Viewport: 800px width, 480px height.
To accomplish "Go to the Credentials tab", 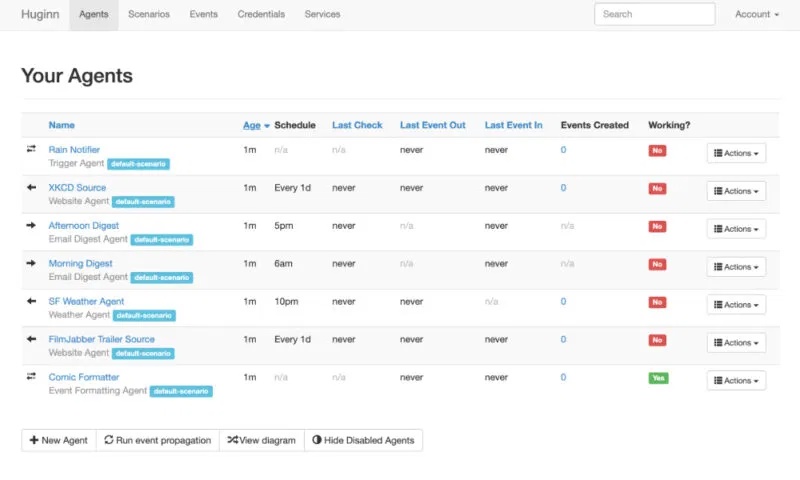I will [261, 14].
